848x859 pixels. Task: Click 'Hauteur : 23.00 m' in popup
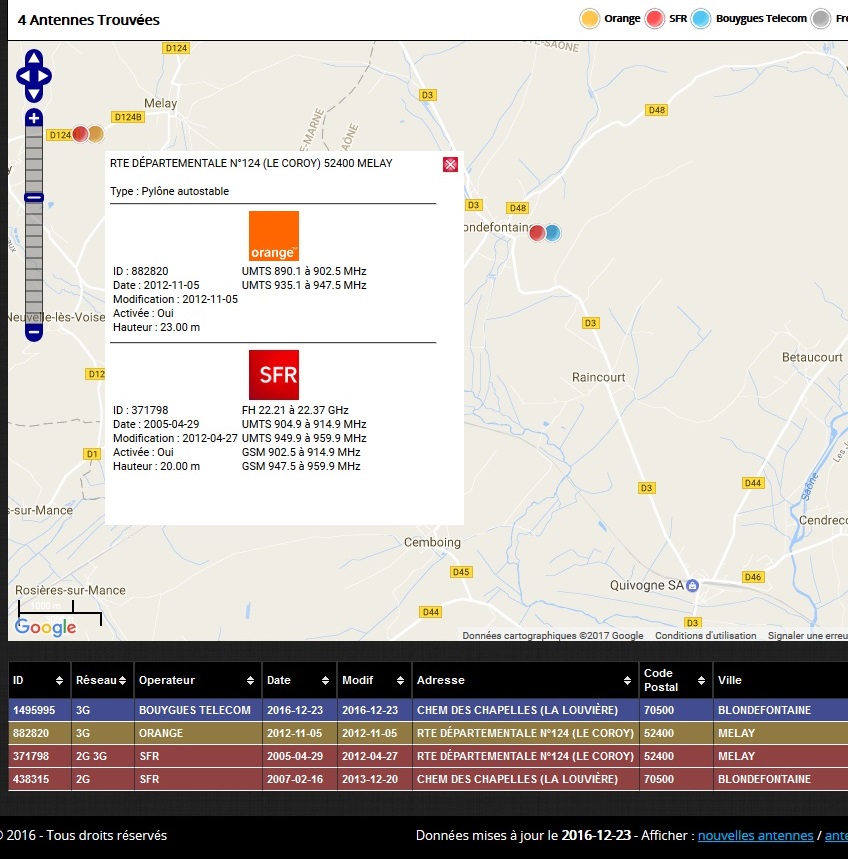pyautogui.click(x=156, y=327)
